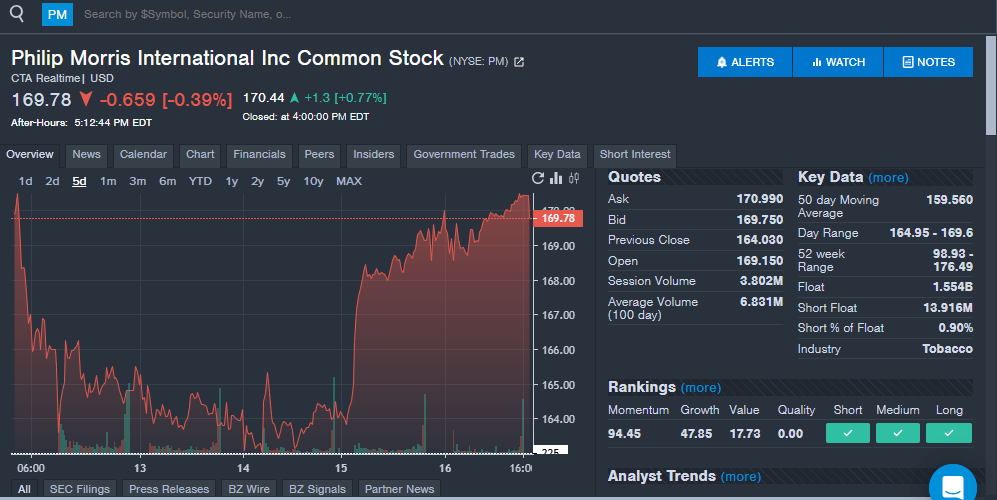
Task: Click the Short % of Float value 0.90%
Action: tap(956, 328)
